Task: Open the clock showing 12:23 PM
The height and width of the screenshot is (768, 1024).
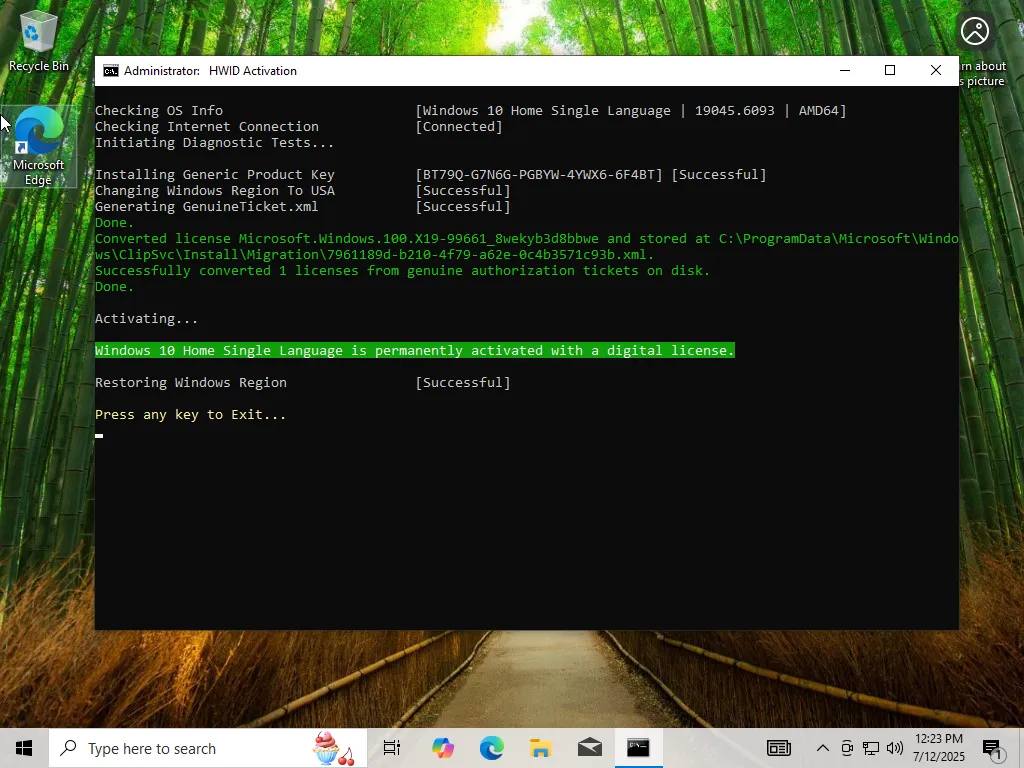Action: click(938, 748)
